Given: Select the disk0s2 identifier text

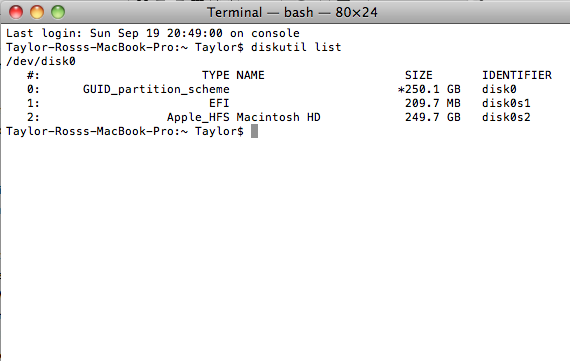Looking at the screenshot, I should pos(506,117).
